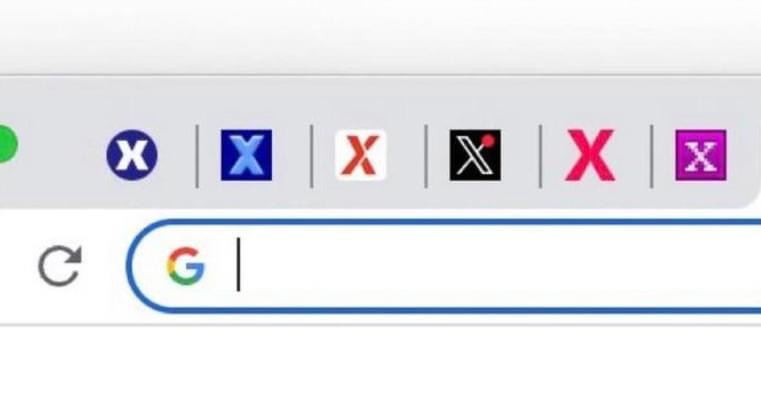
Task: Switch to tab with navy circle X icon
Action: pyautogui.click(x=132, y=155)
